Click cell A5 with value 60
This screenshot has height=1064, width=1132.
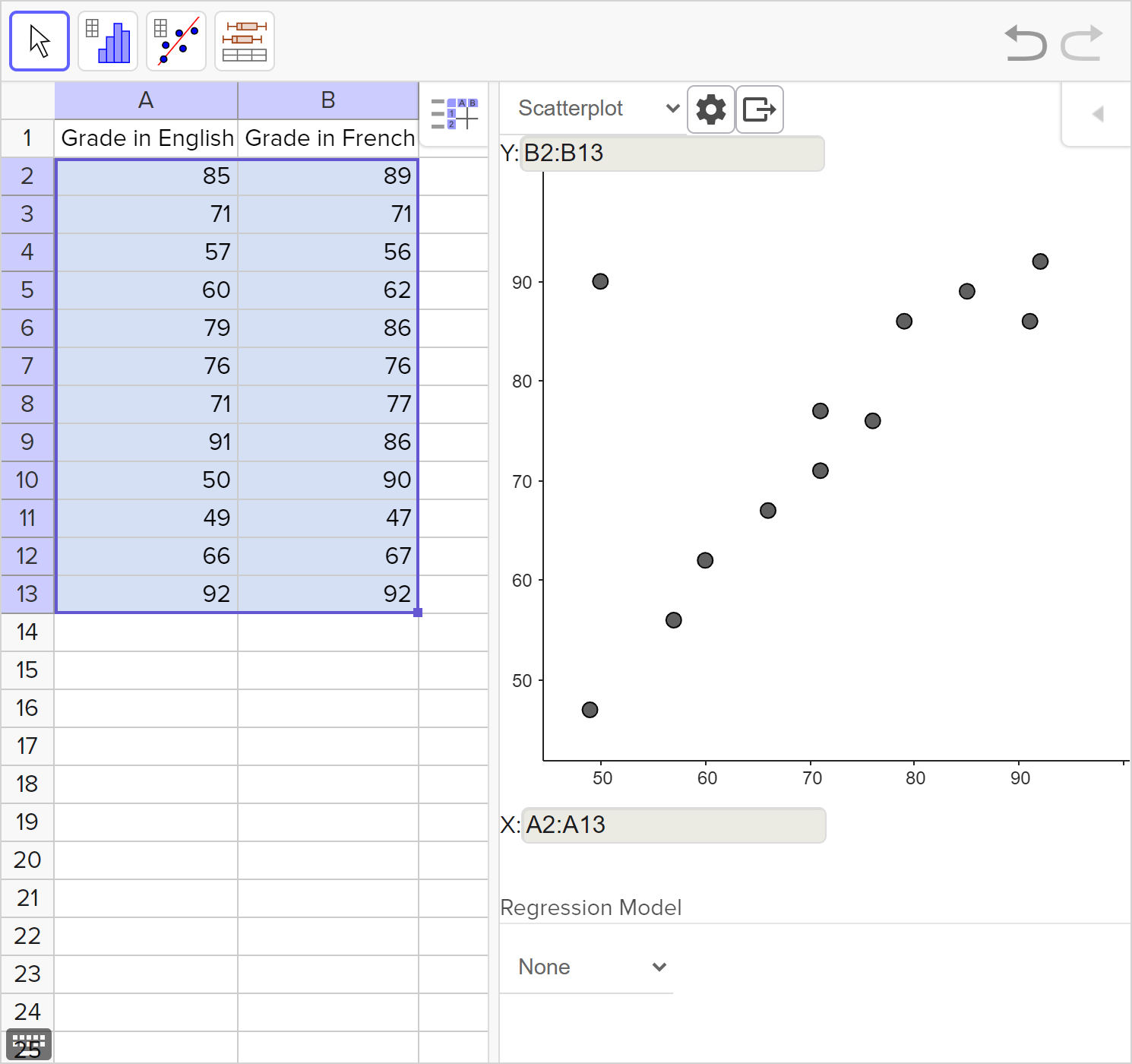point(147,290)
